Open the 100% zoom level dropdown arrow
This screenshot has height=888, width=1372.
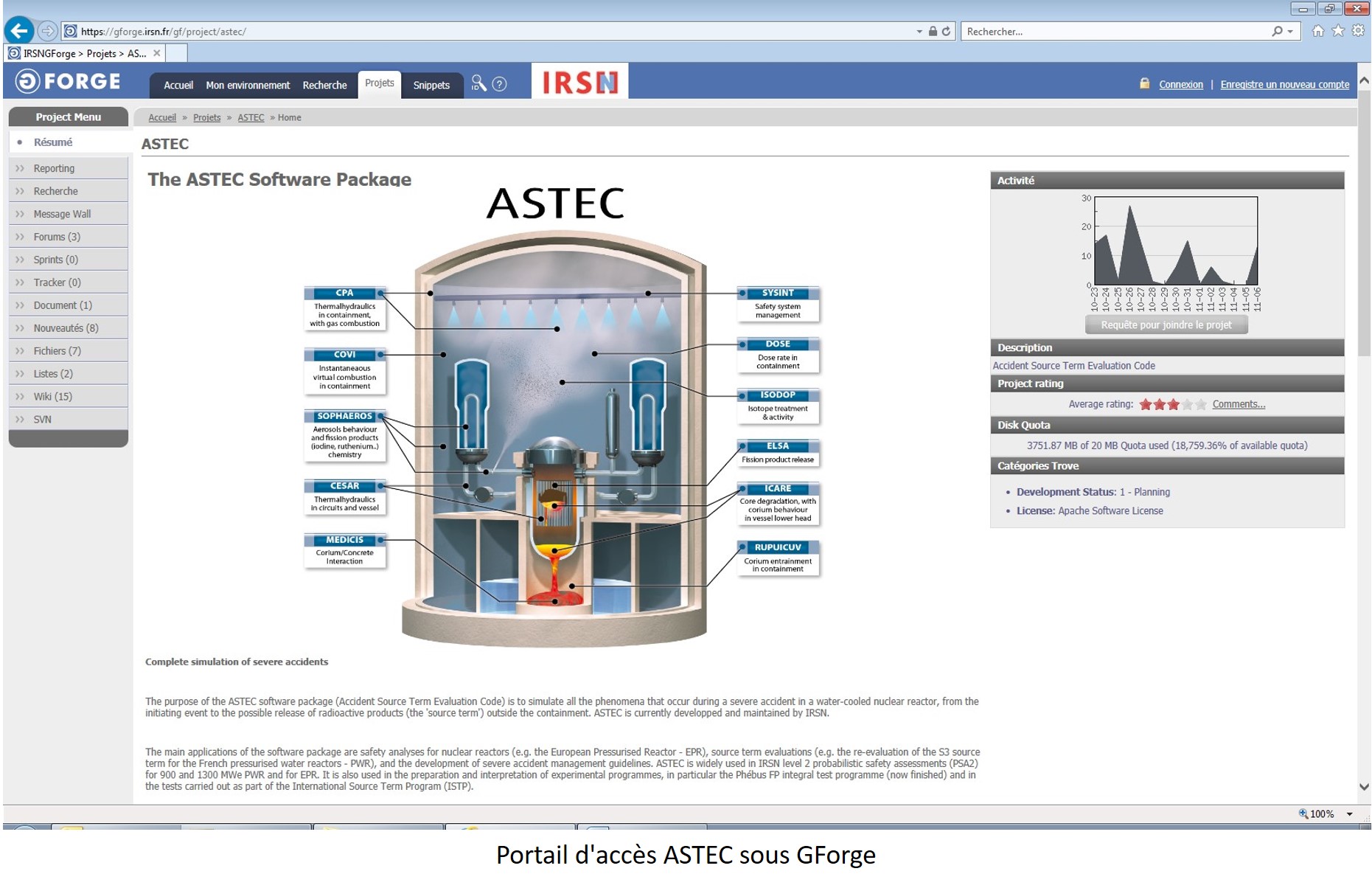[x=1350, y=814]
